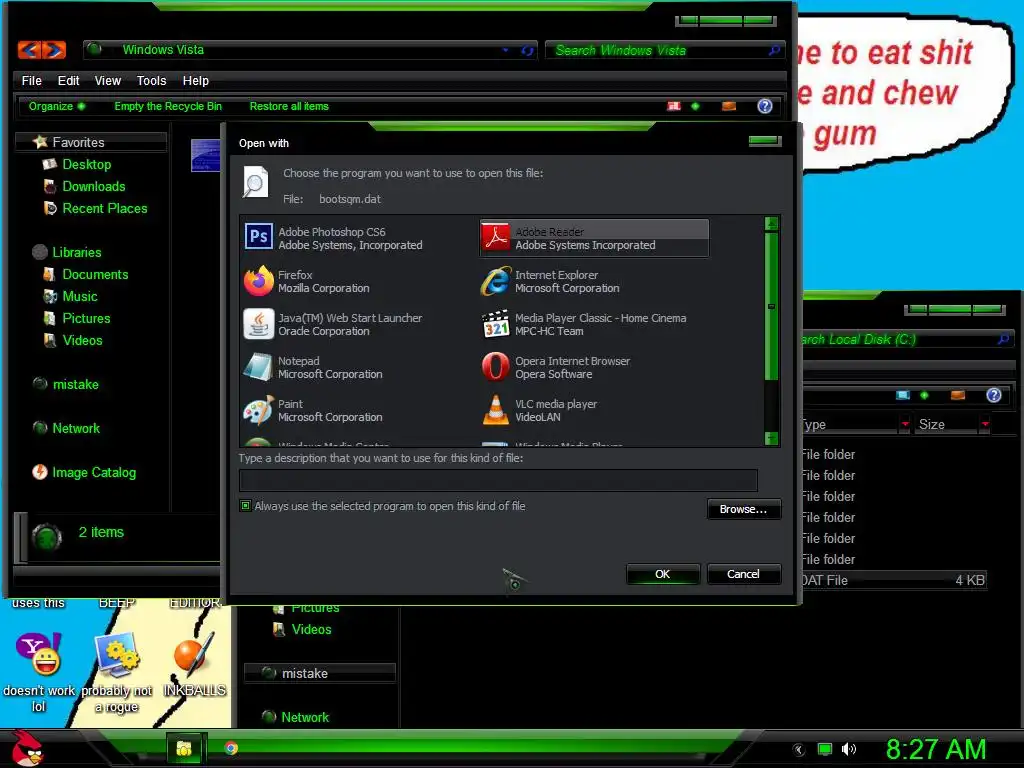The image size is (1024, 768).
Task: Pick Media Player Classic - Home Cinema
Action: tap(594, 325)
